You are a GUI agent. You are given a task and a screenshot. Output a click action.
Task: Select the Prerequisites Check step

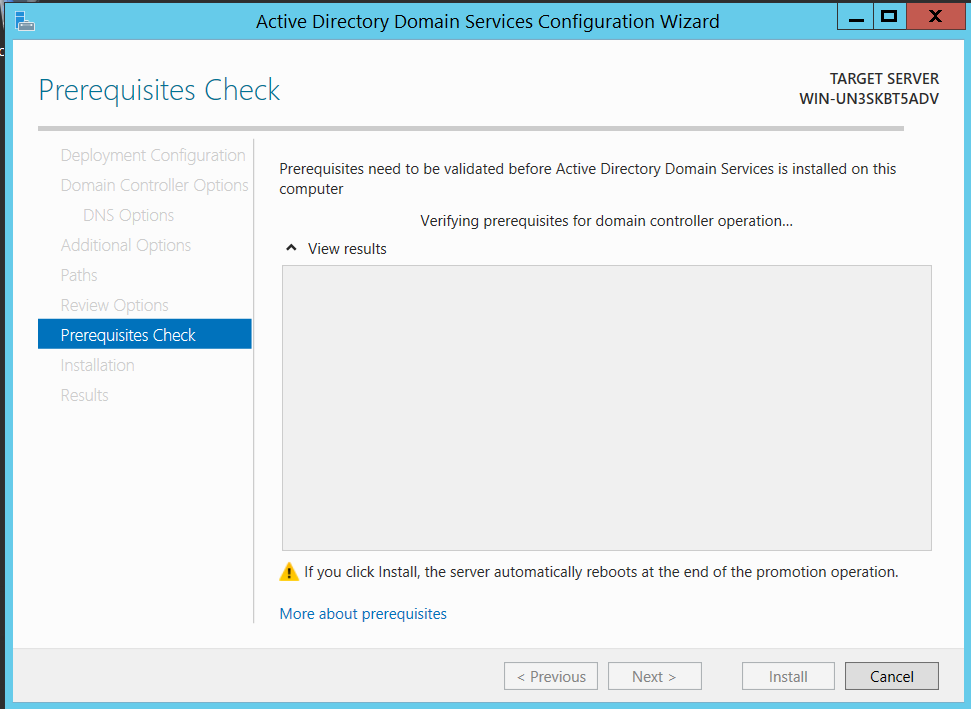coord(145,334)
